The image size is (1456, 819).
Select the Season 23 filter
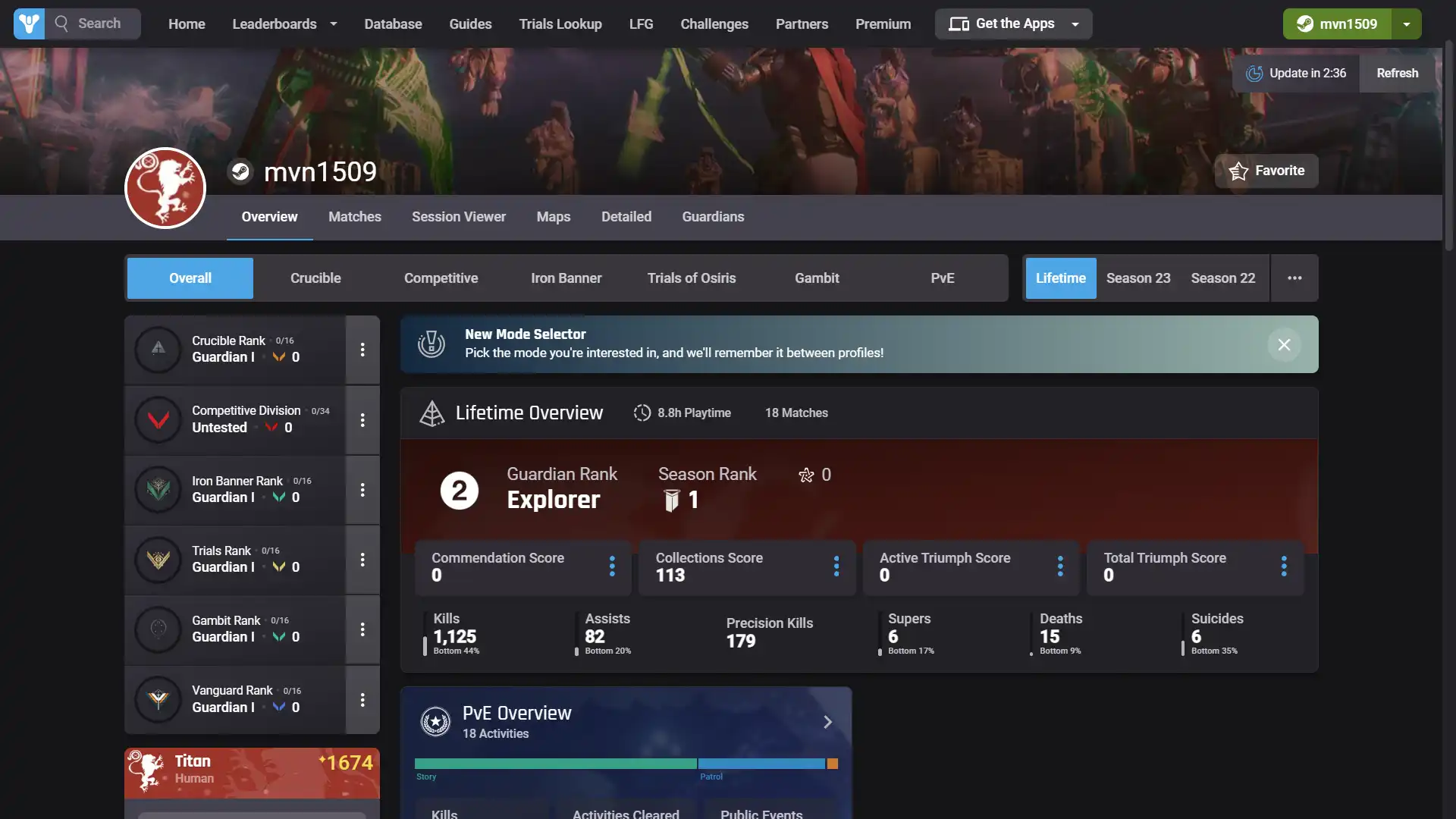pos(1138,278)
